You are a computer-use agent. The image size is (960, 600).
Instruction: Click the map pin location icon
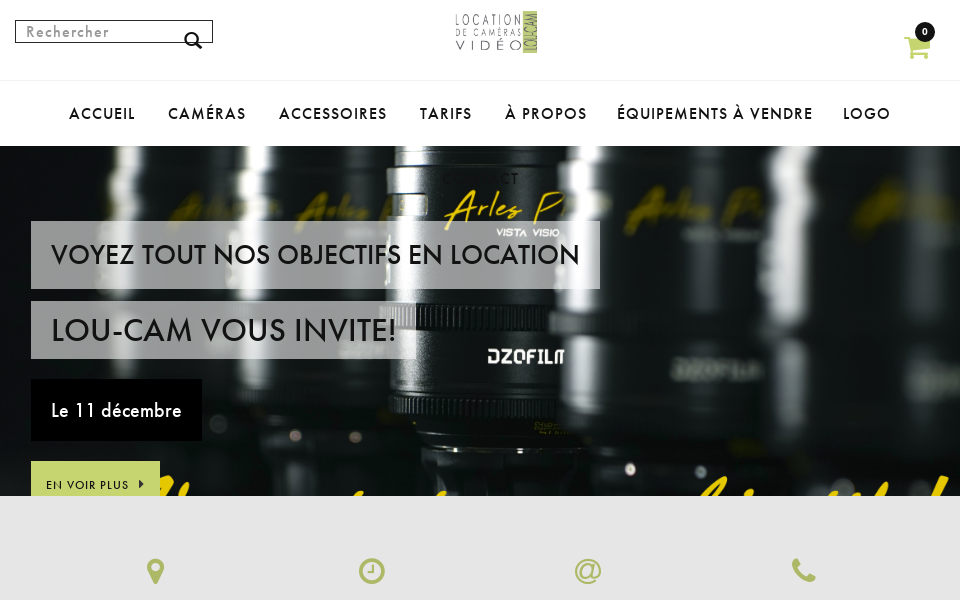pyautogui.click(x=156, y=571)
